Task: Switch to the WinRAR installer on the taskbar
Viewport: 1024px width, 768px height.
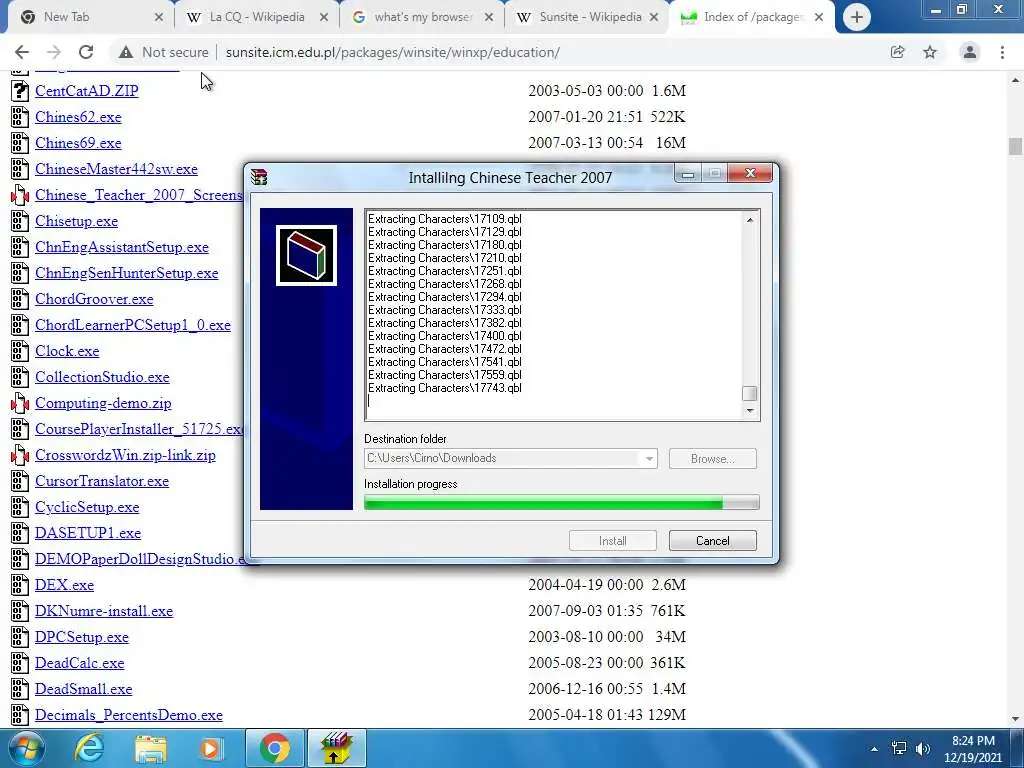Action: (336, 748)
